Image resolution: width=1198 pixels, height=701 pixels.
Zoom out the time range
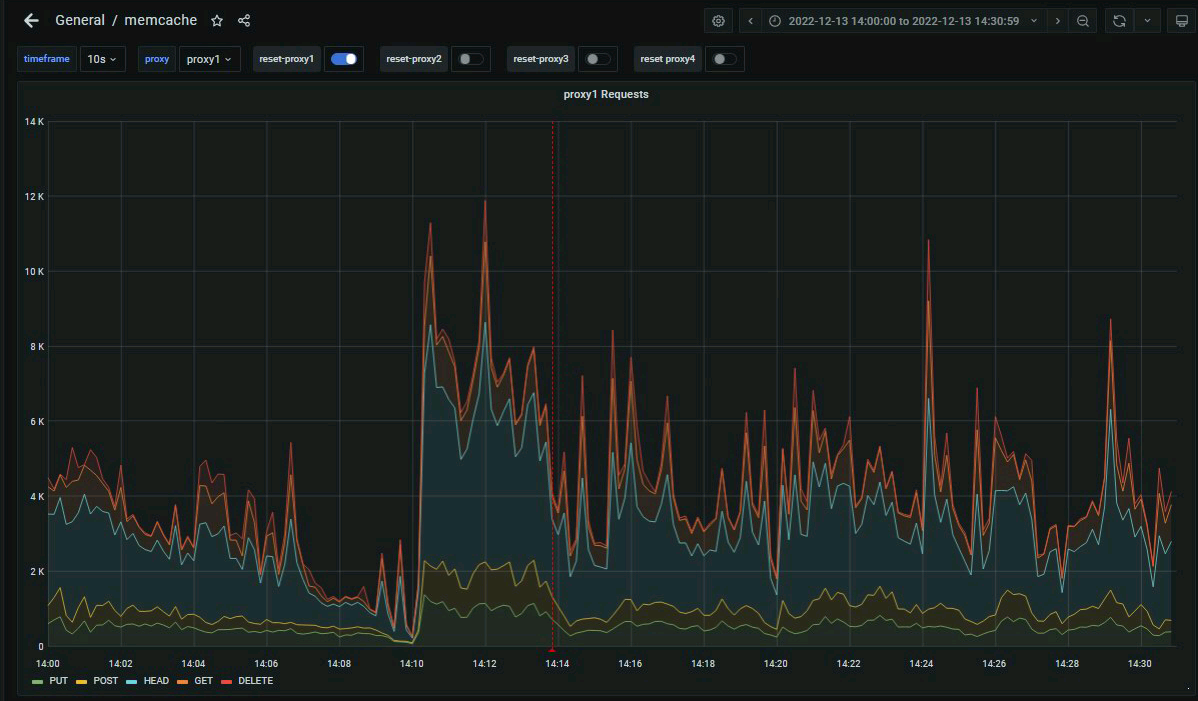point(1083,21)
